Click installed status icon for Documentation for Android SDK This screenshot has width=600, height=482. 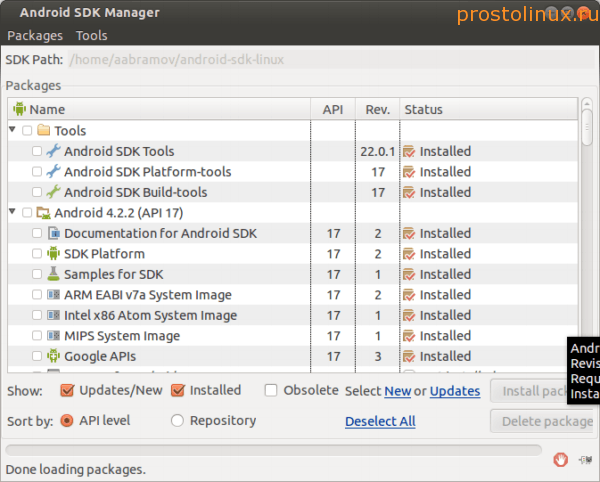(x=409, y=233)
